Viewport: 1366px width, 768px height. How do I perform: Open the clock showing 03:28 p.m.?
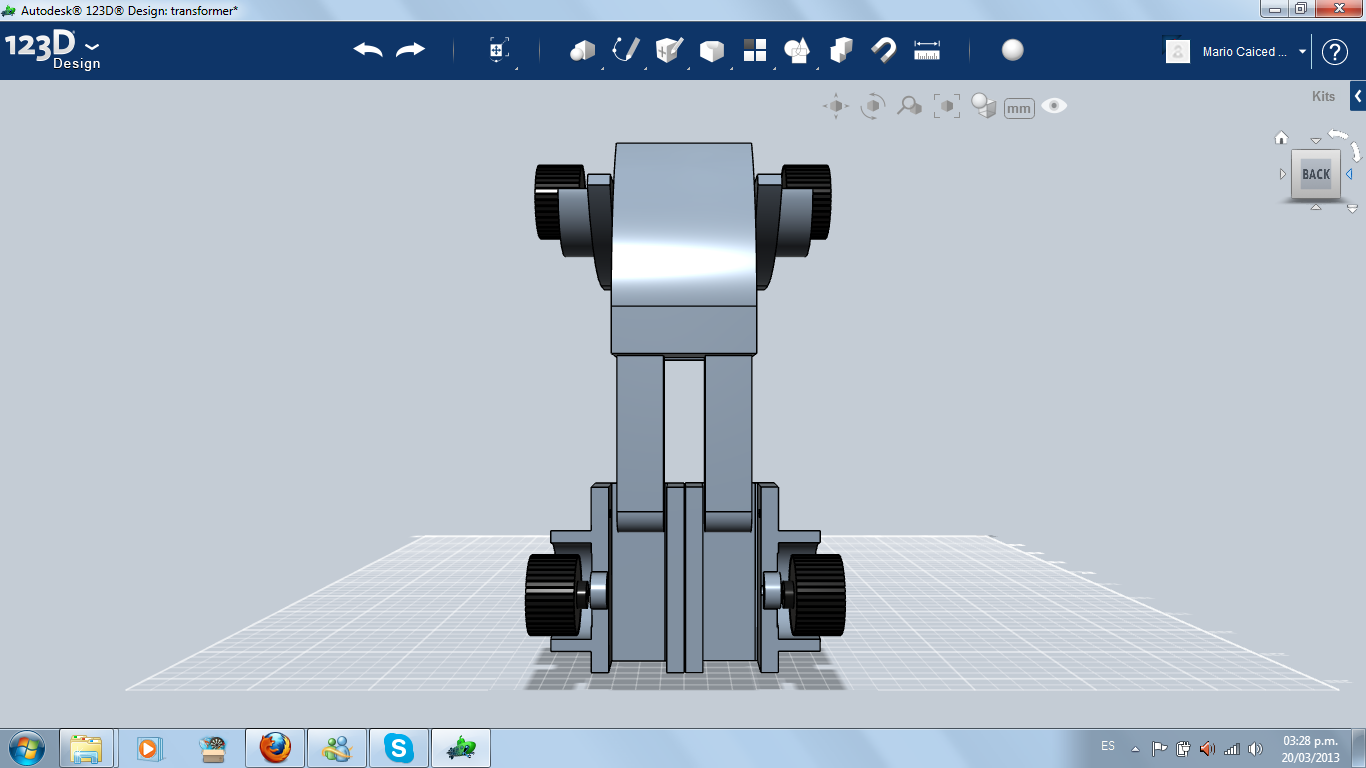pyautogui.click(x=1310, y=748)
